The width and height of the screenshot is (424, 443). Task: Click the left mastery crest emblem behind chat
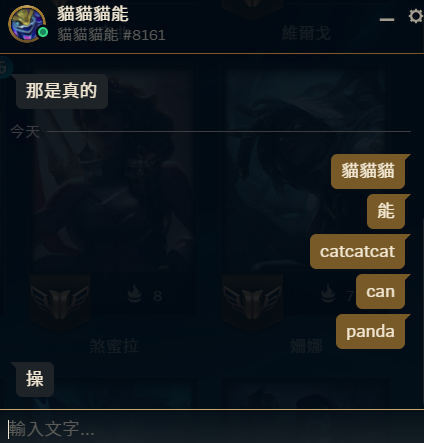coord(60,302)
